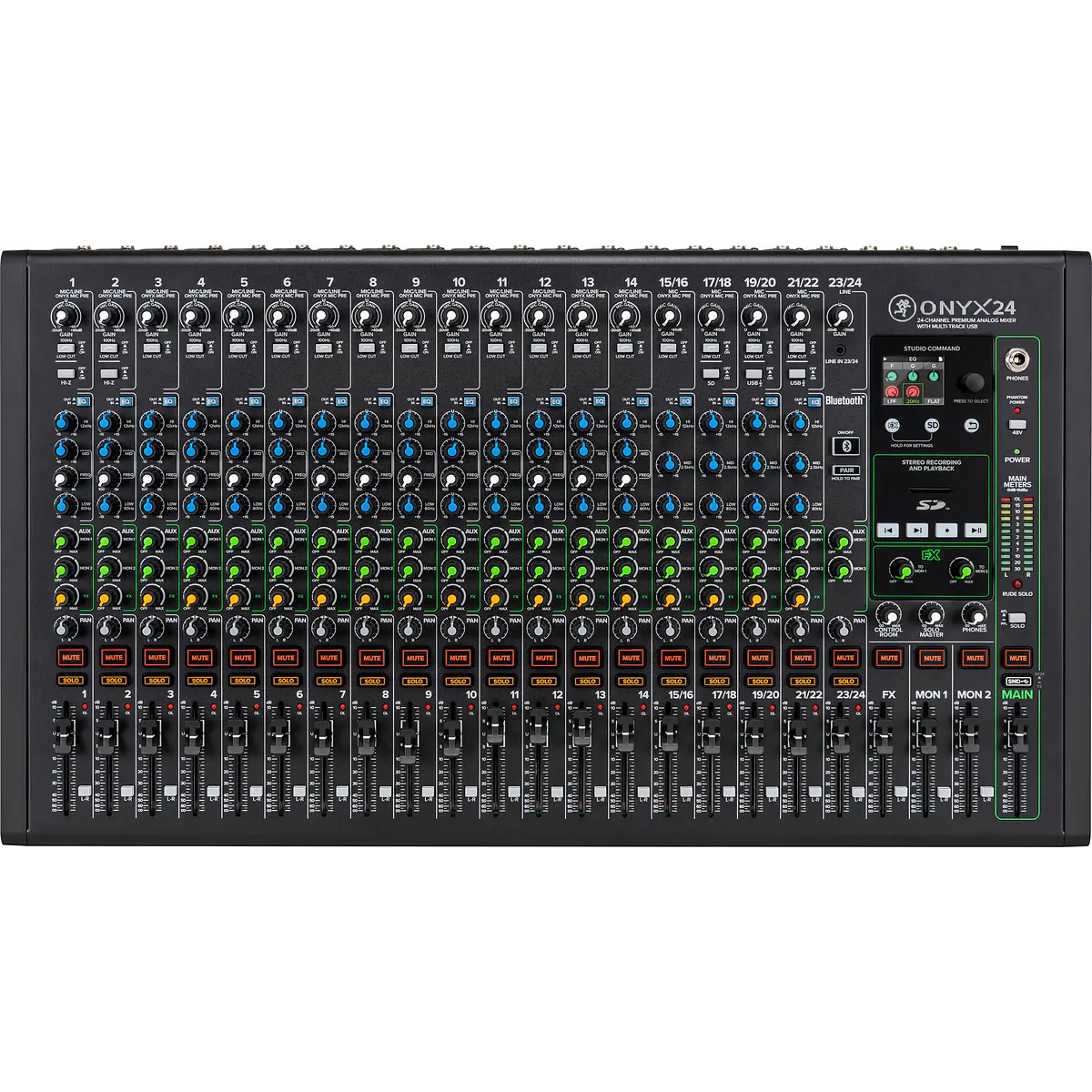This screenshot has height=1092, width=1092.
Task: Click the LINE IN 23/24 mini jack
Action: pyautogui.click(x=841, y=349)
